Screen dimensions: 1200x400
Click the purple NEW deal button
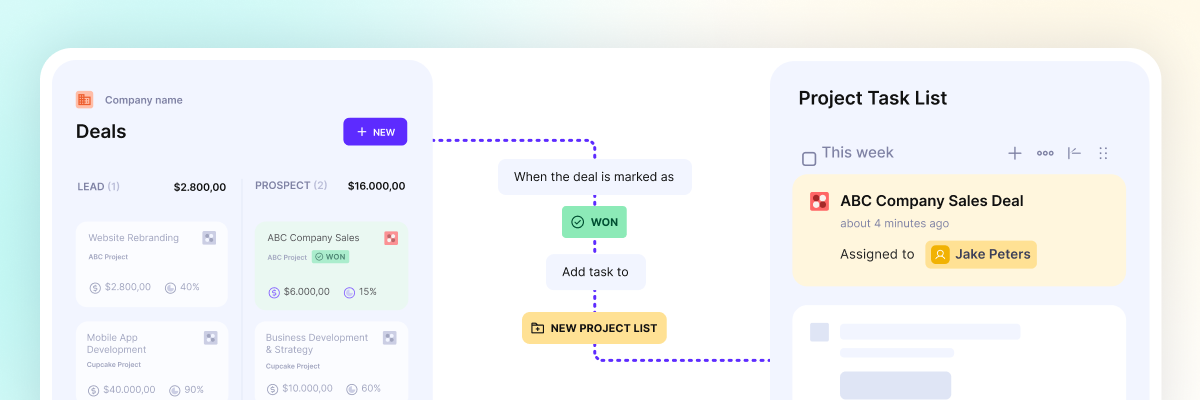tap(375, 132)
